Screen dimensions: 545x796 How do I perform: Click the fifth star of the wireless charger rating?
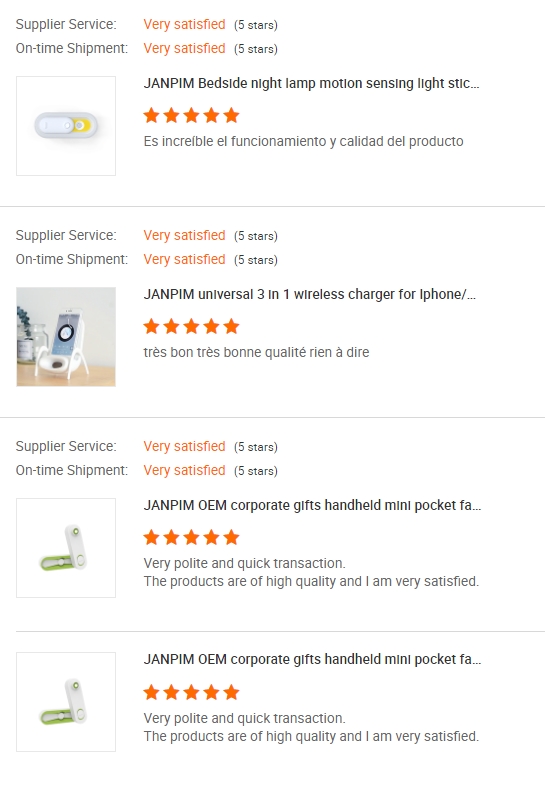click(231, 326)
